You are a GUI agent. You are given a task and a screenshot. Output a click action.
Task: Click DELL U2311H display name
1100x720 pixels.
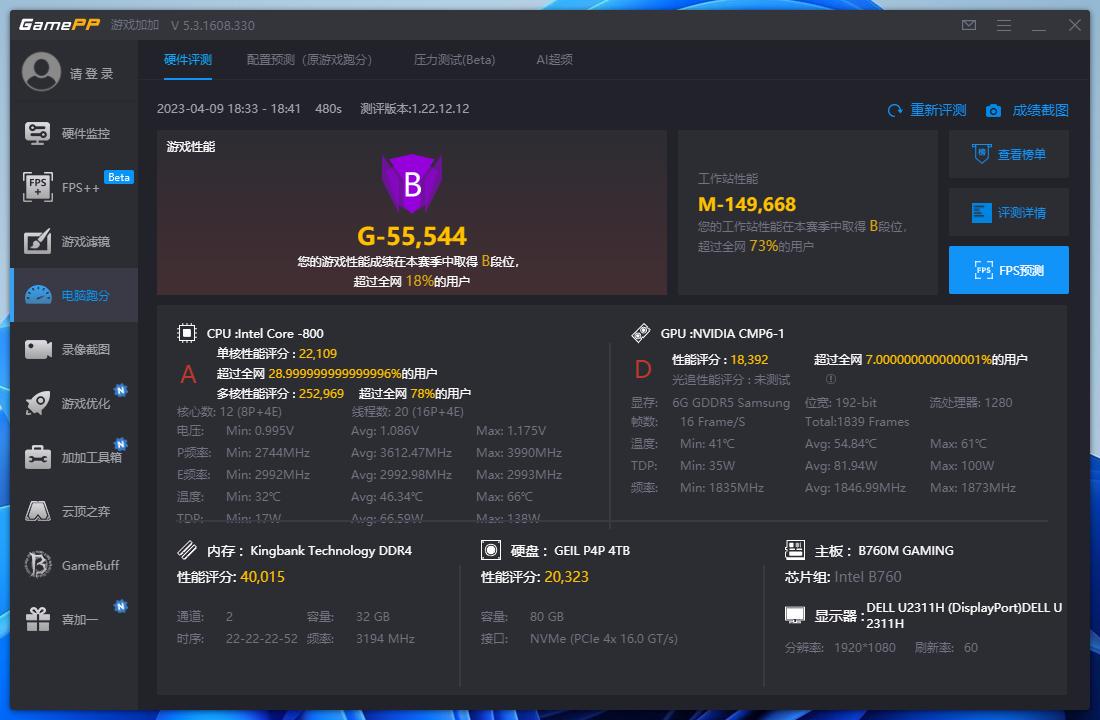[965, 615]
